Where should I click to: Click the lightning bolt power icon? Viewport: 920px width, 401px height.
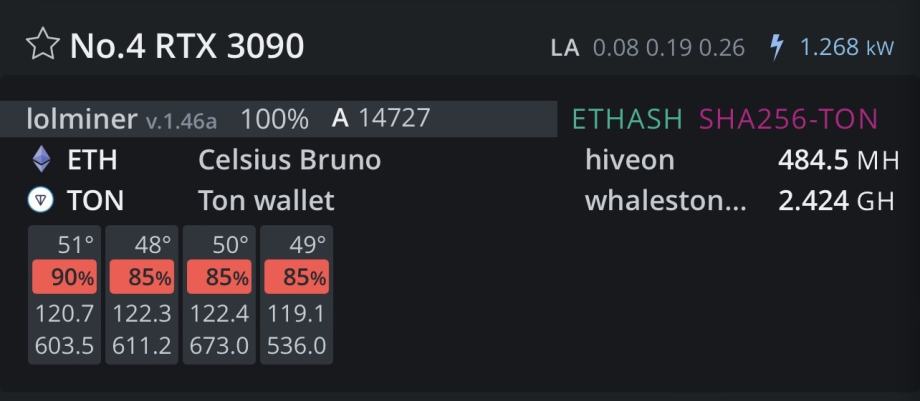(x=776, y=47)
